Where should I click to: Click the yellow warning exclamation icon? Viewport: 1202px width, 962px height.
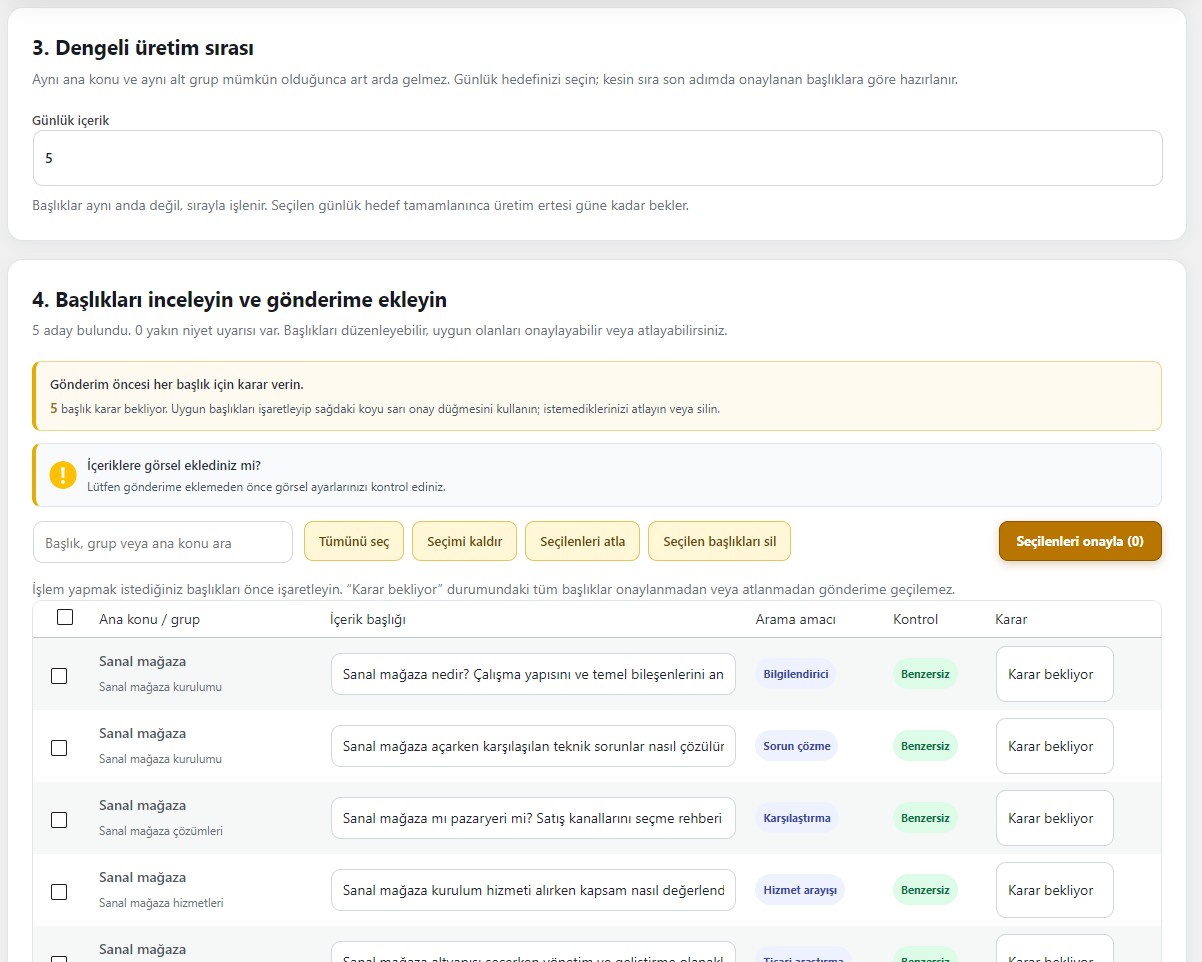pyautogui.click(x=63, y=475)
